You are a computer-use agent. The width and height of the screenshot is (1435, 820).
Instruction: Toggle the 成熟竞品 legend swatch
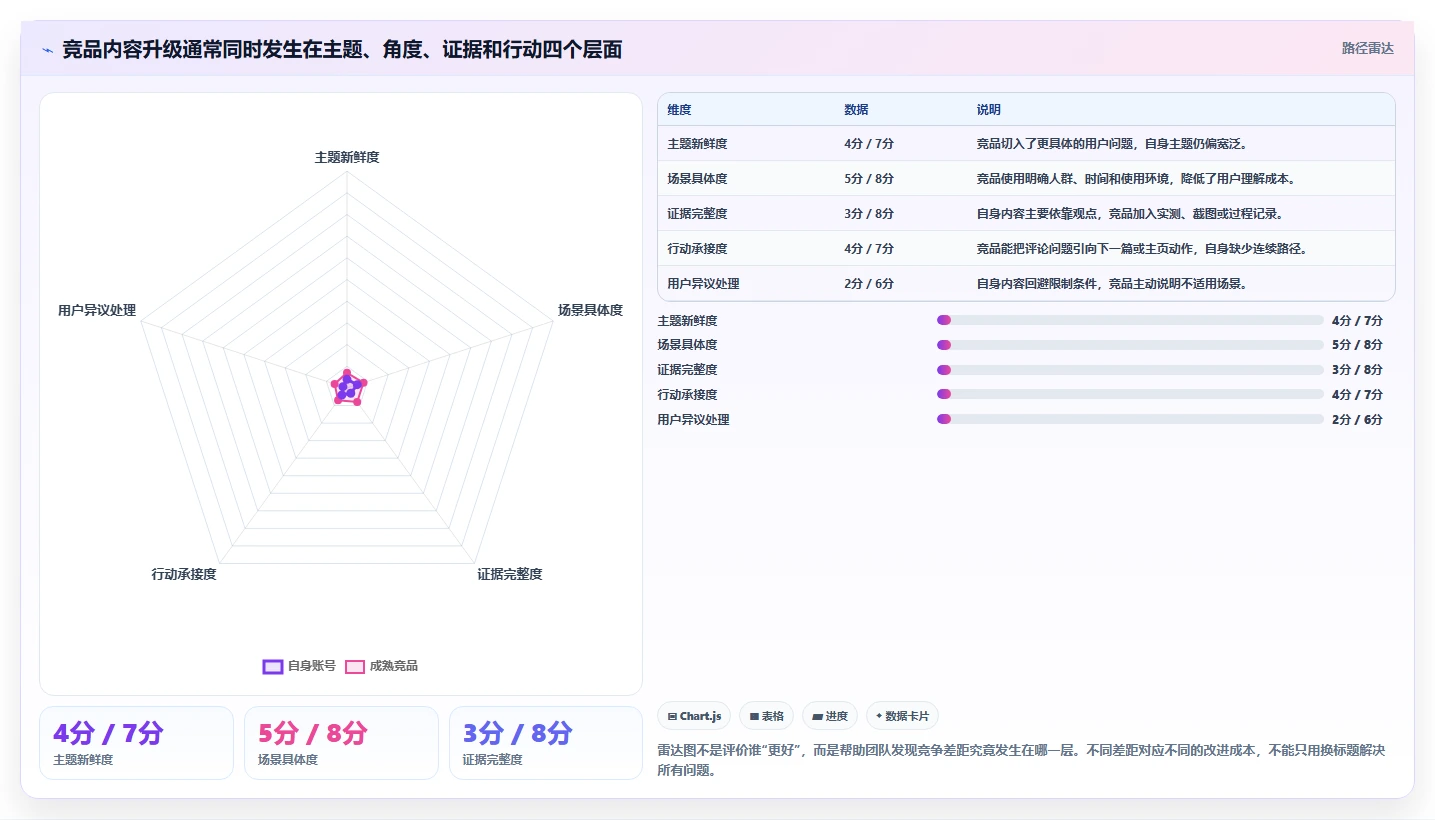pos(355,666)
